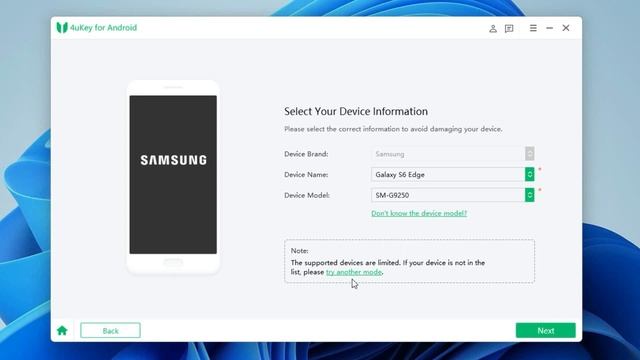Click the green Next button

tap(546, 330)
